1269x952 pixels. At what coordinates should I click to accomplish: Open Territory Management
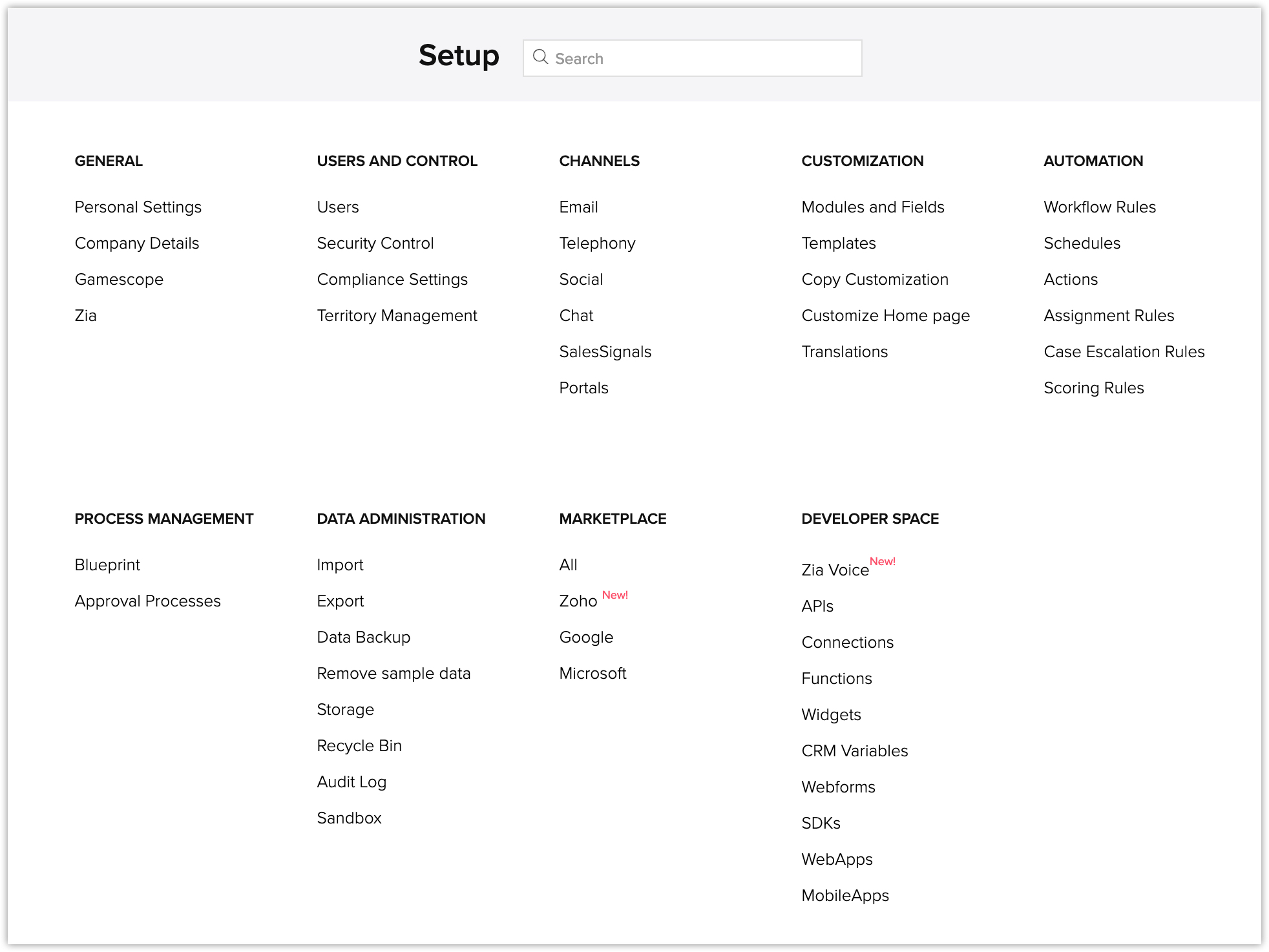coord(397,316)
